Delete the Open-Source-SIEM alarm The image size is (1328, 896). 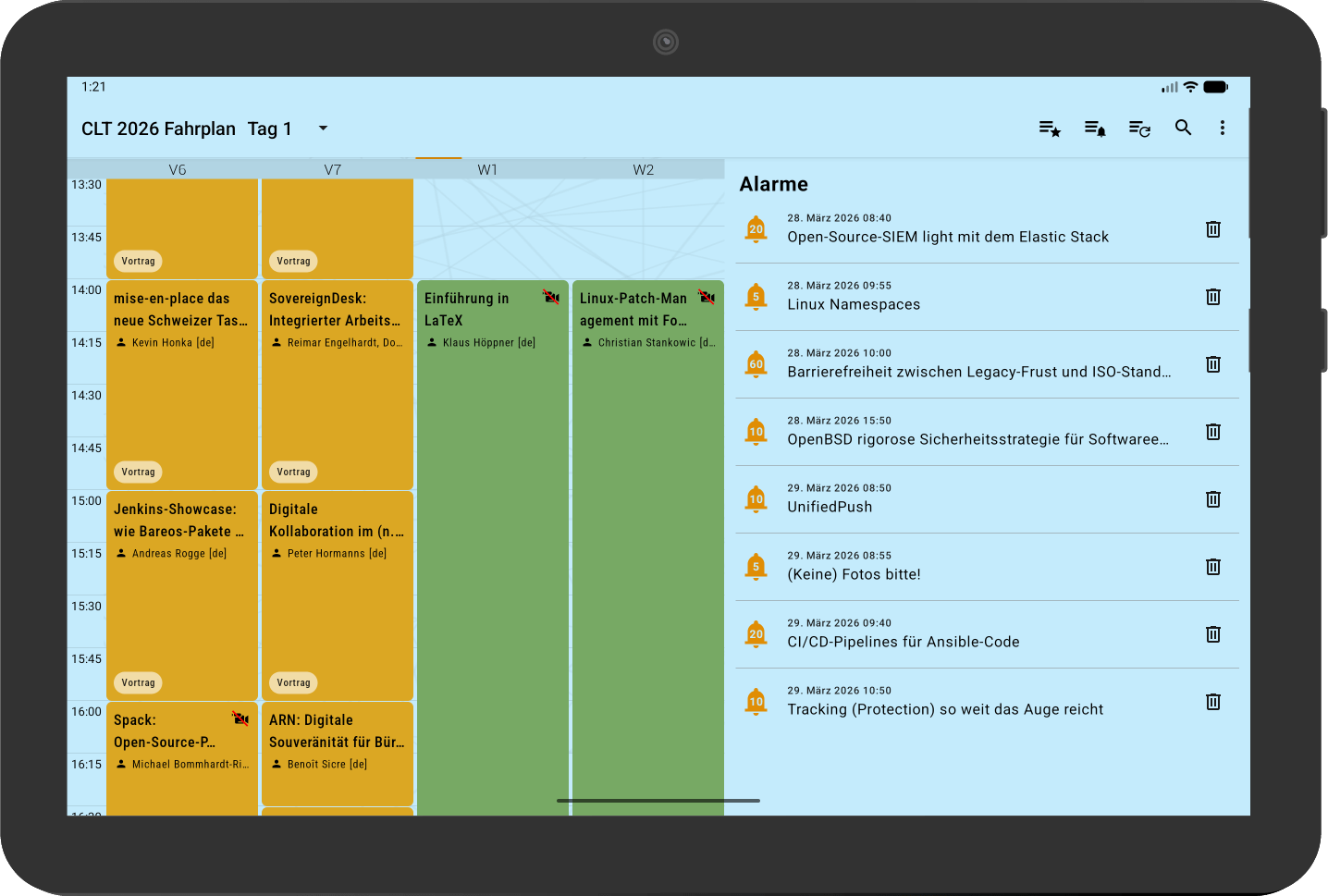pos(1213,229)
